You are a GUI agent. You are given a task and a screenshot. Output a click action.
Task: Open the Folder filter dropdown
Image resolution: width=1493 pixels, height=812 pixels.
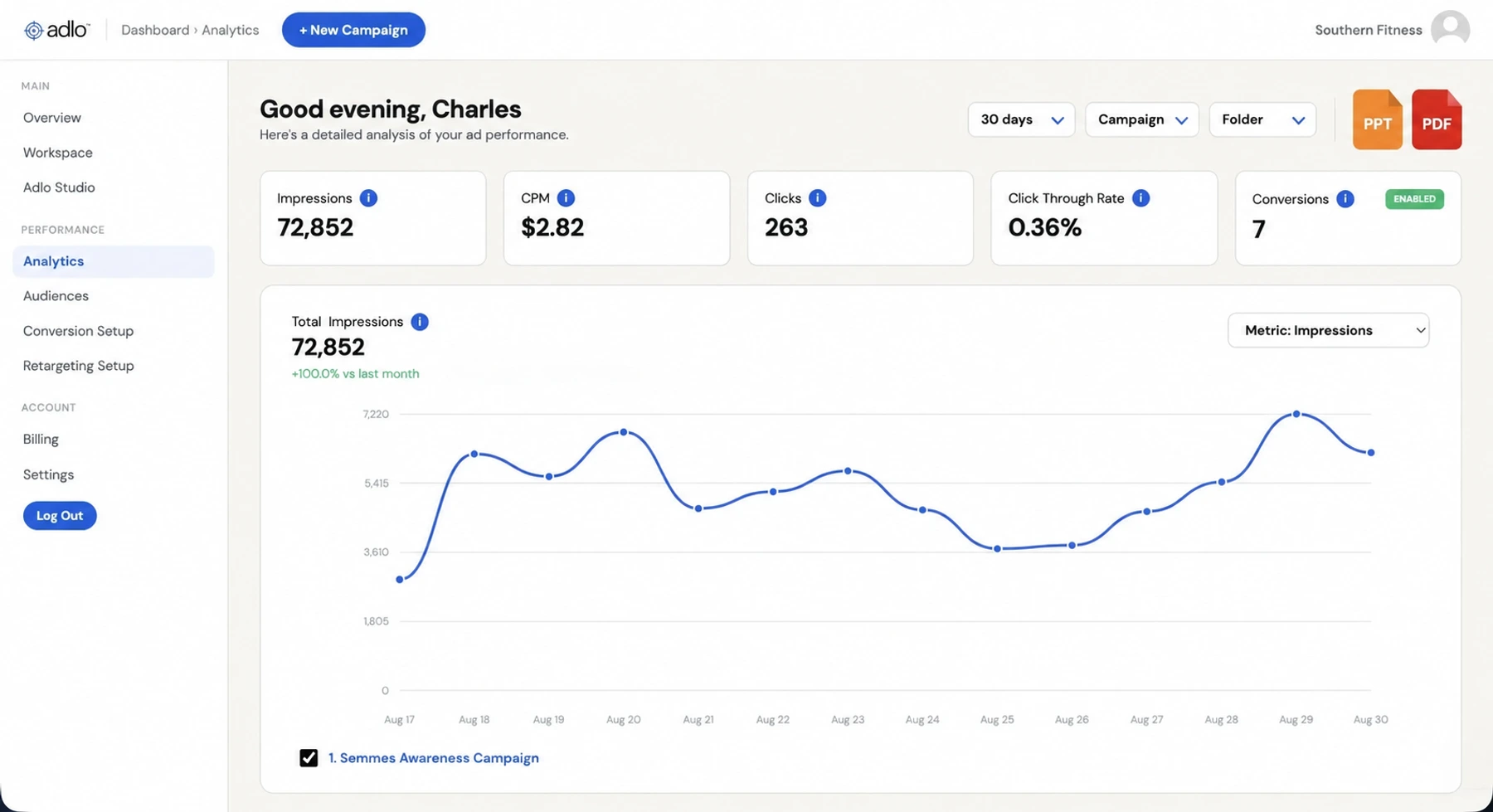(x=1262, y=119)
